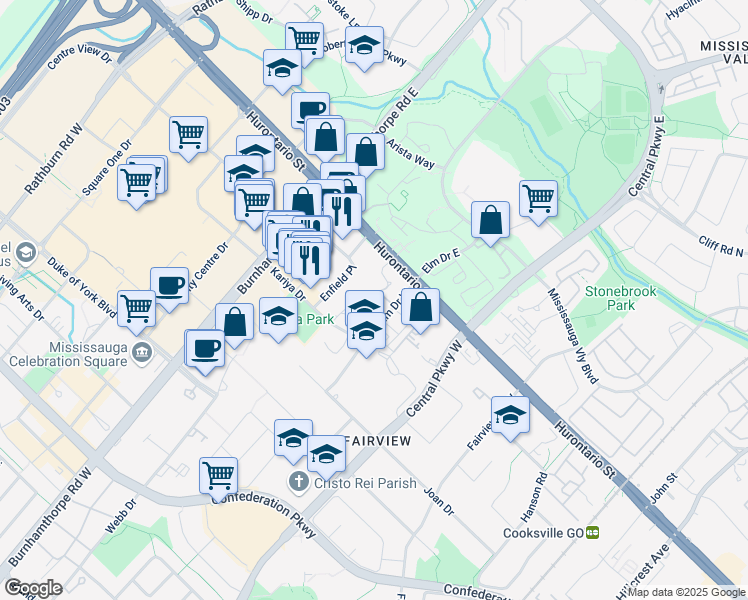Viewport: 748px width, 600px height.
Task: Select the Elm Dr E label
Action: [x=441, y=261]
